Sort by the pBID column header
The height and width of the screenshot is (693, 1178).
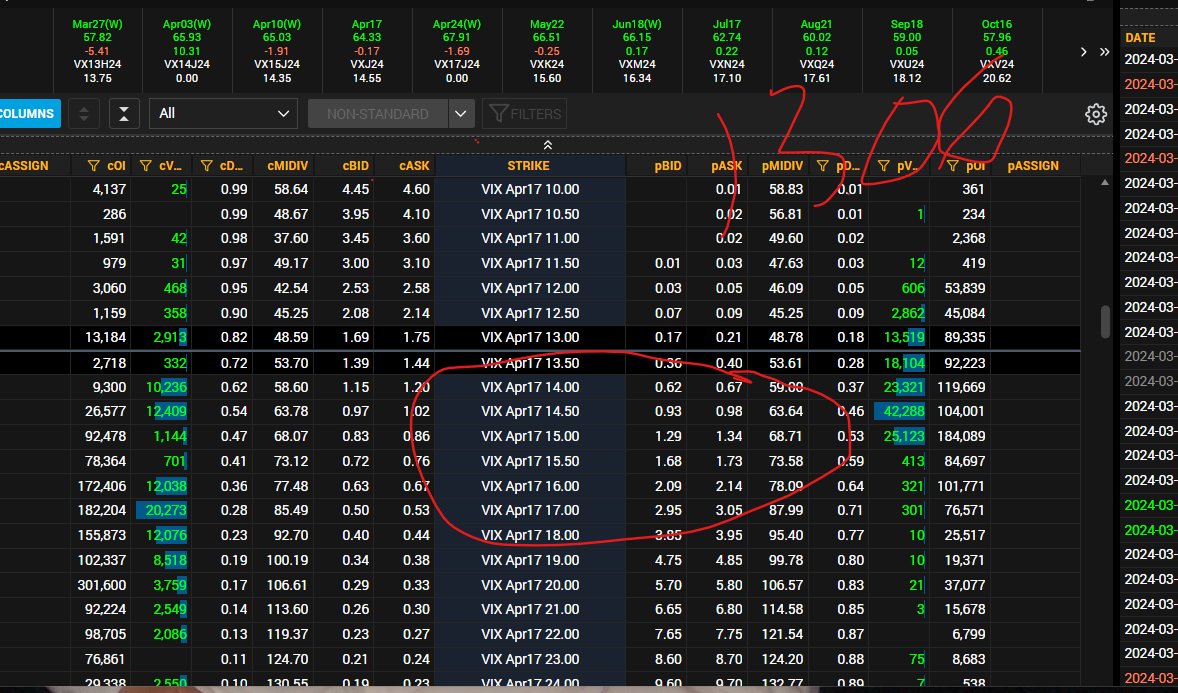click(668, 166)
